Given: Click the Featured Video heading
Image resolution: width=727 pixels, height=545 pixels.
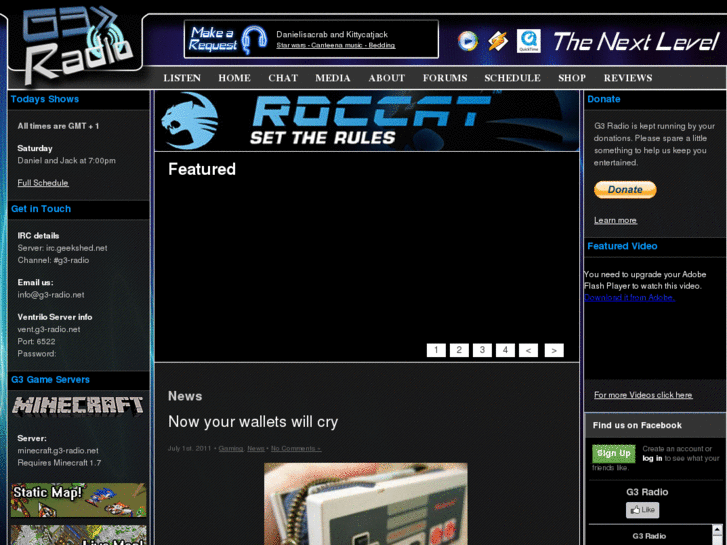Looking at the screenshot, I should tap(622, 246).
